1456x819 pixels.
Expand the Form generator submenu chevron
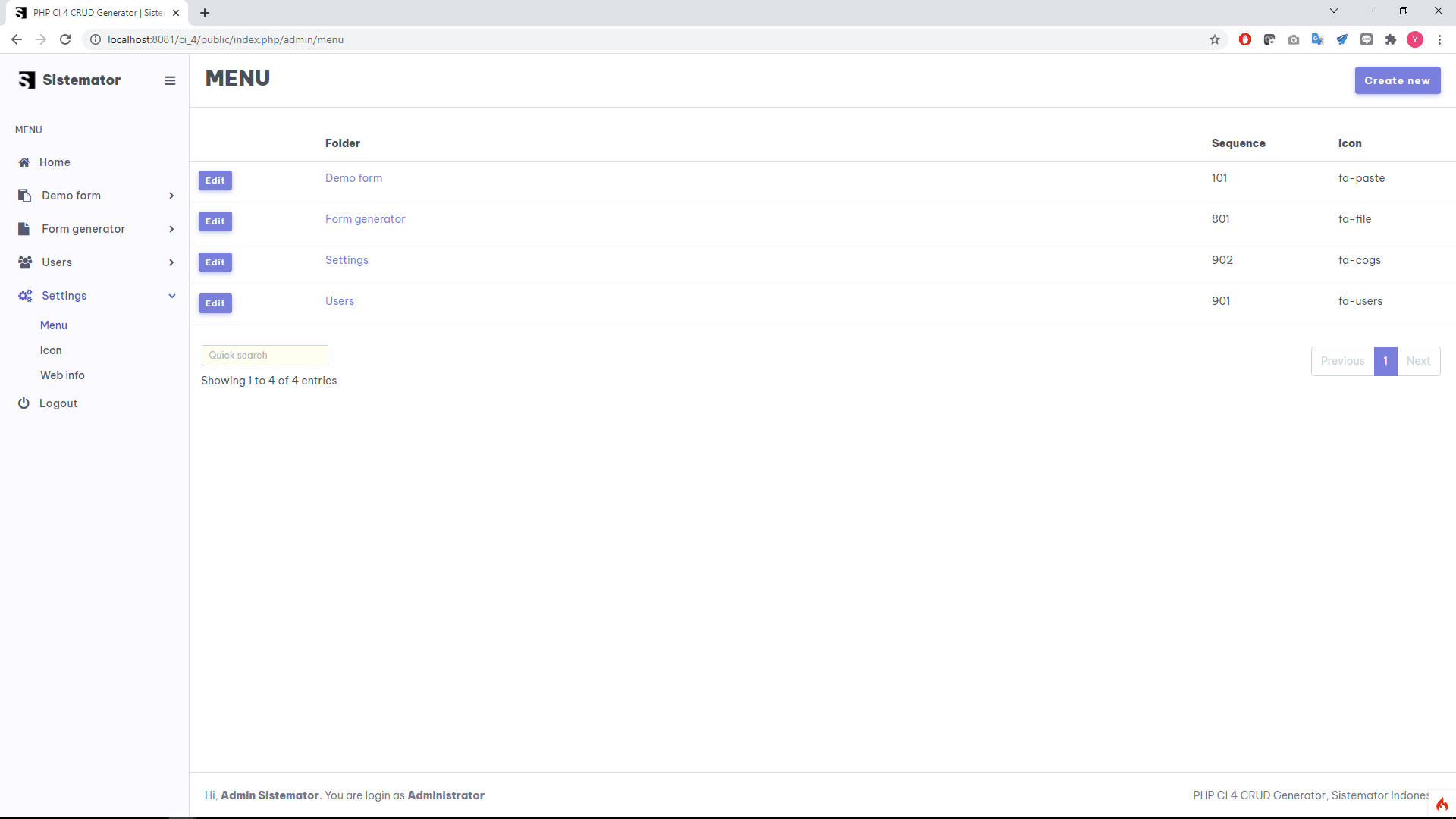pyautogui.click(x=171, y=229)
